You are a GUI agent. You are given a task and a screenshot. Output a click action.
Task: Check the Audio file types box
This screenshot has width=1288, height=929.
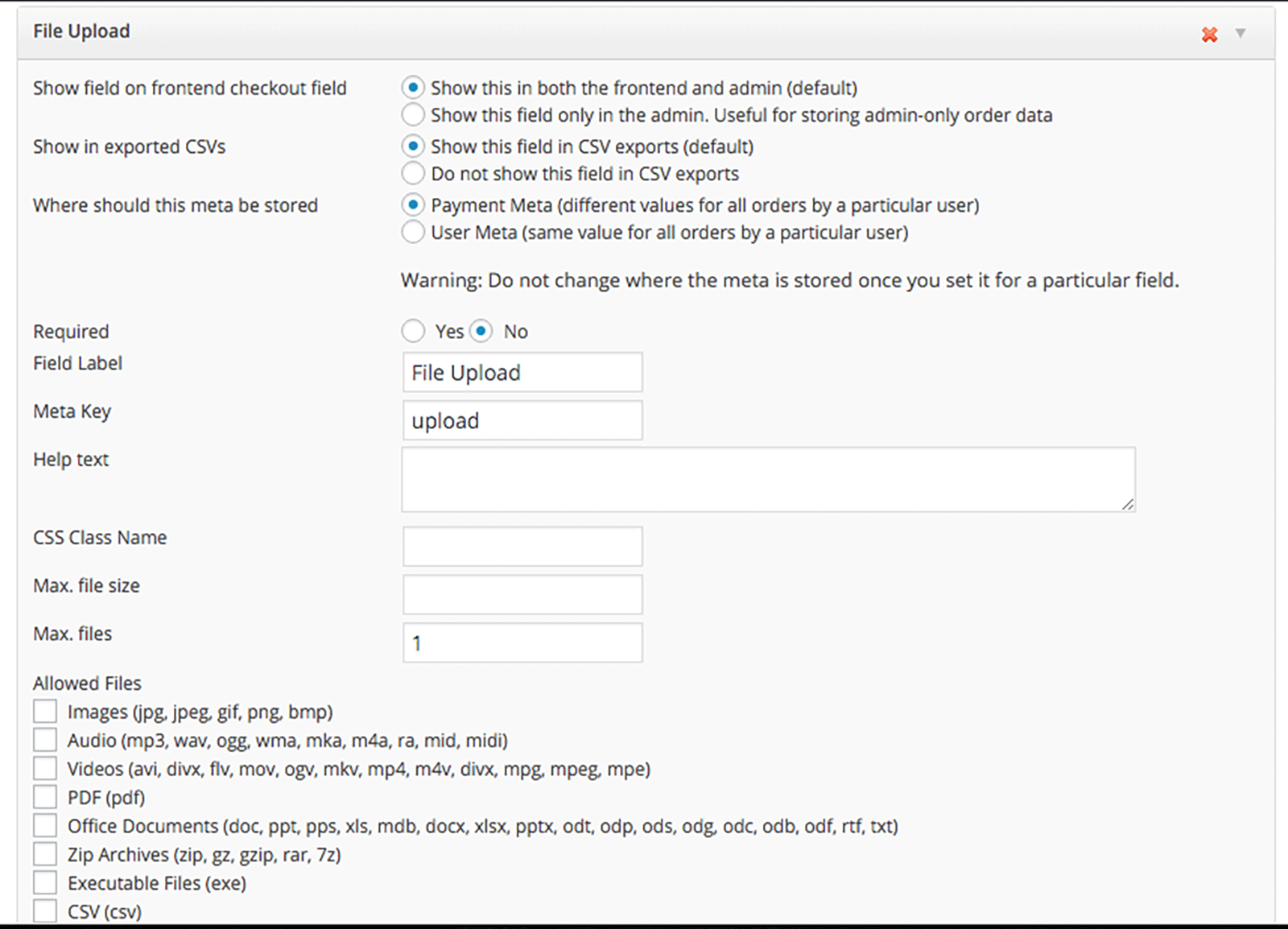45,740
